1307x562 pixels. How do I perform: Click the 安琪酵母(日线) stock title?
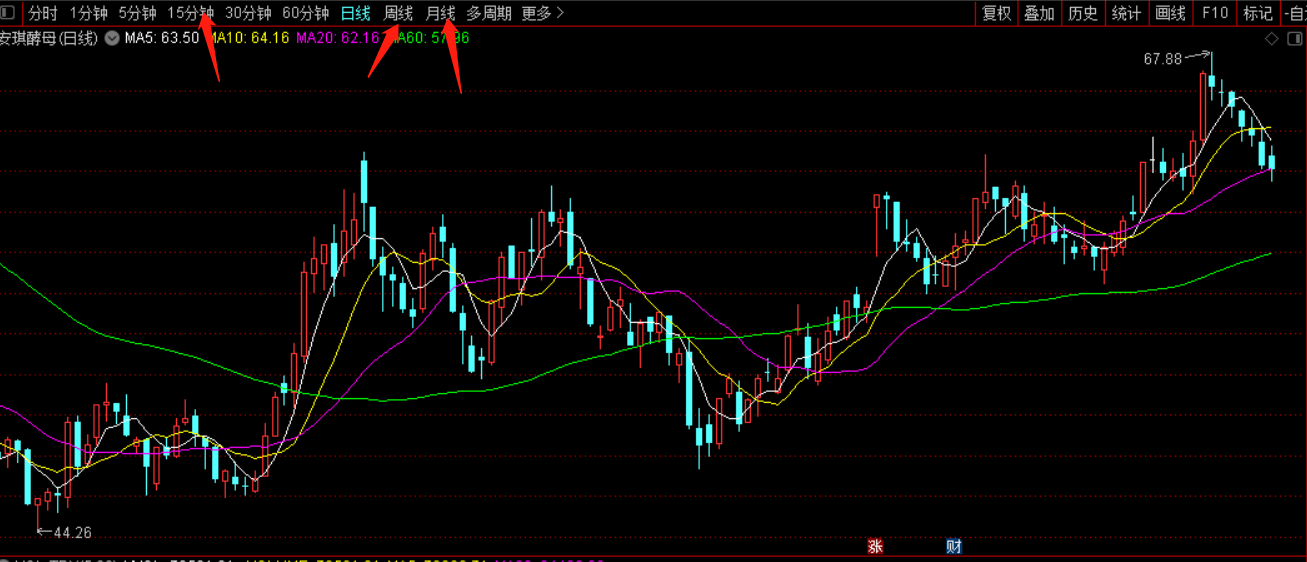49,39
